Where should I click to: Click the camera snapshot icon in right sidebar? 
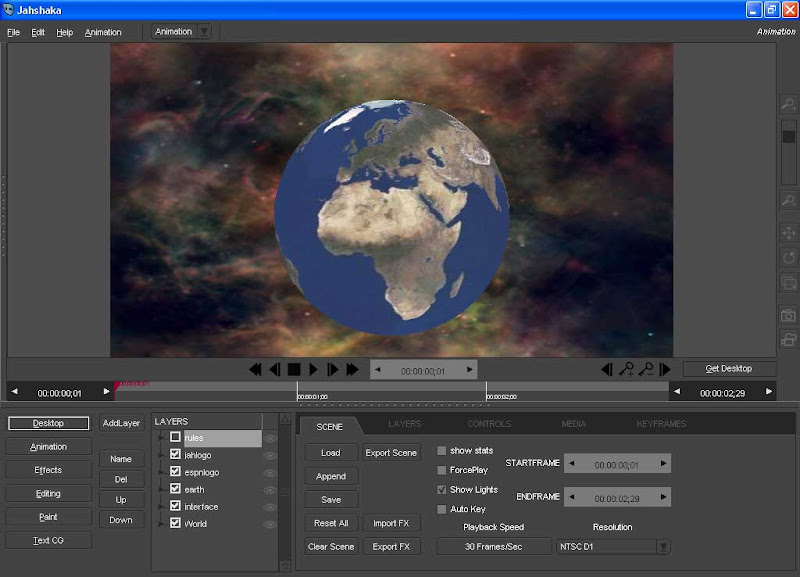(x=788, y=315)
